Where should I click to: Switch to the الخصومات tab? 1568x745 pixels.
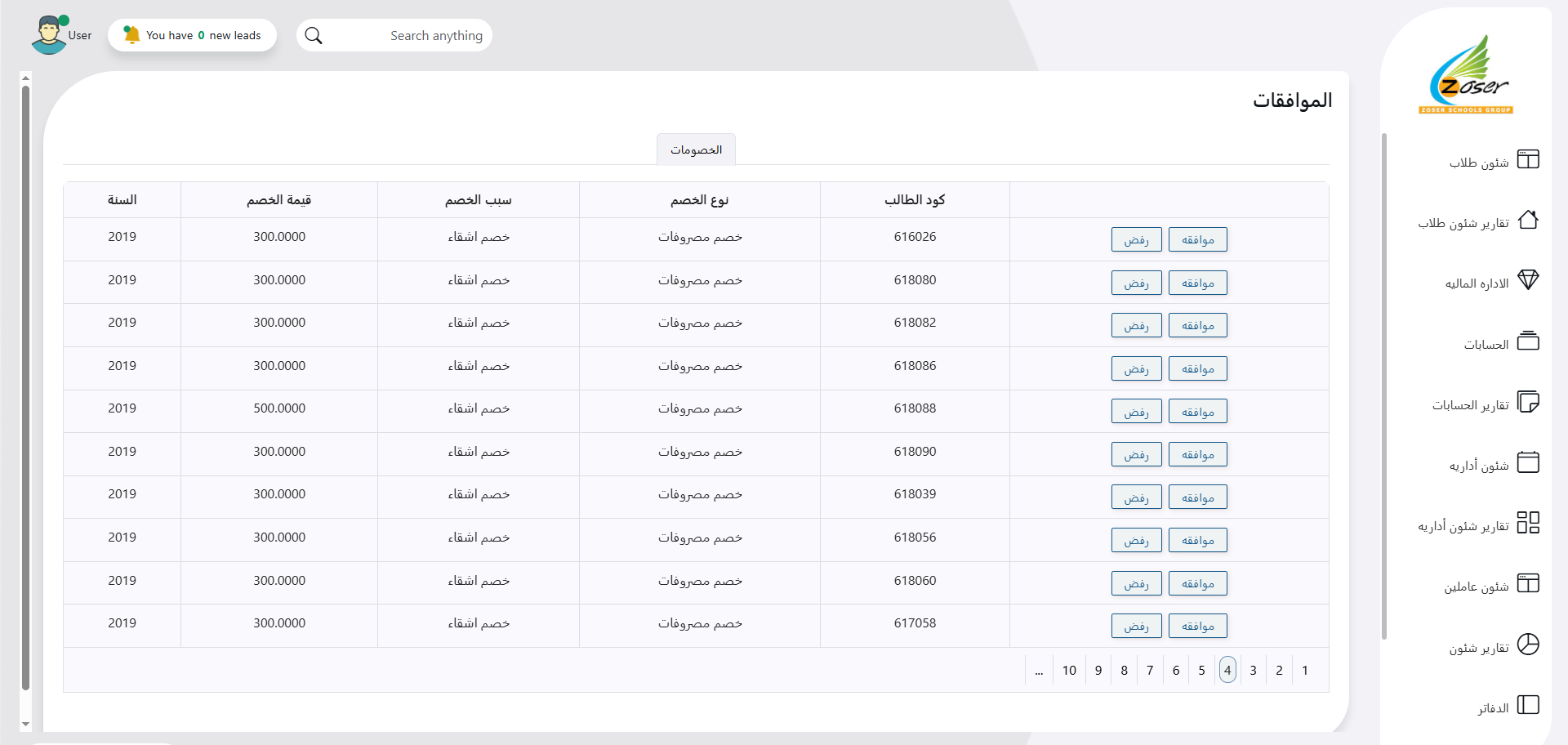[x=696, y=150]
